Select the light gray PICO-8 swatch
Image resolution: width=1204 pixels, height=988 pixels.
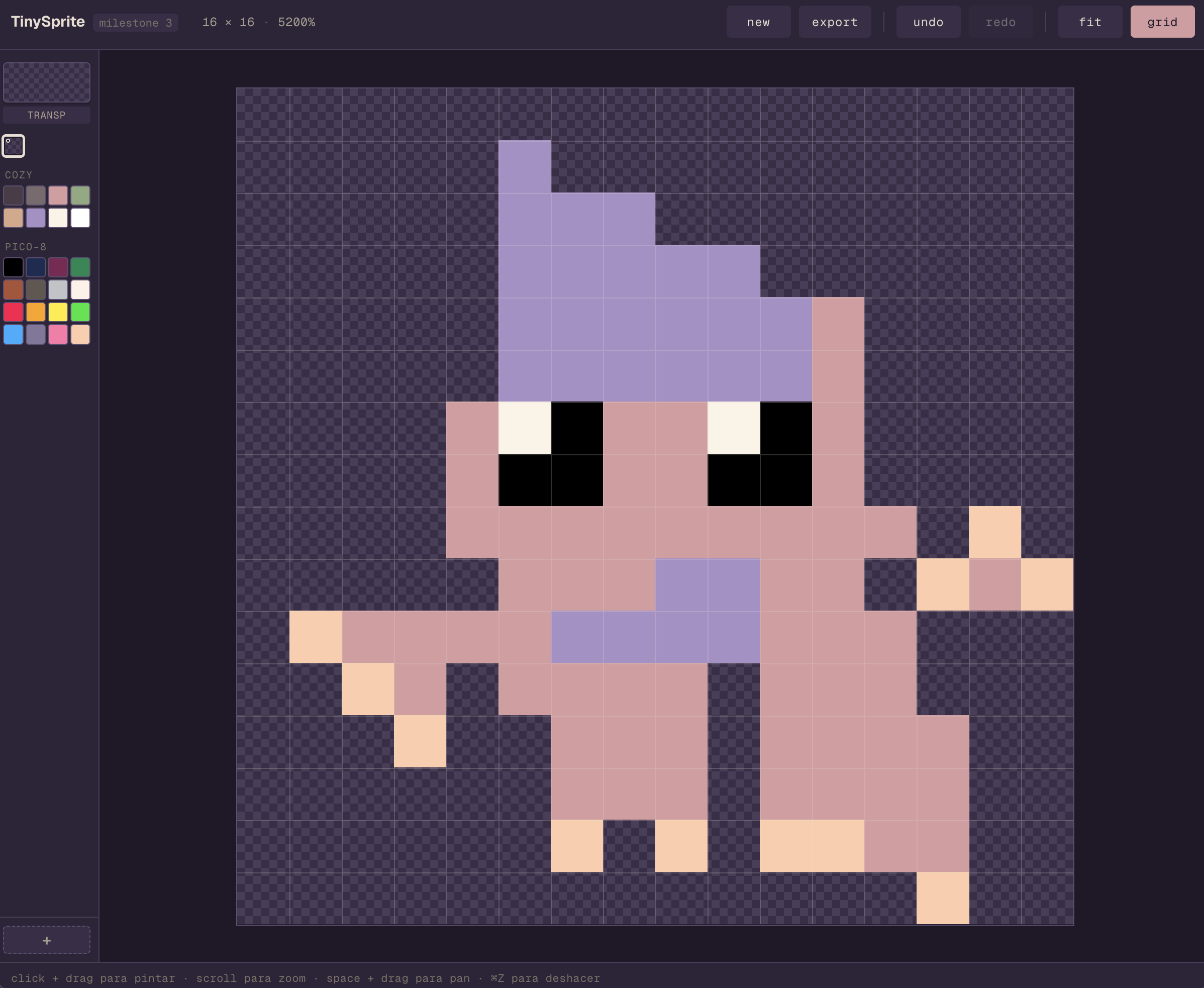coord(58,289)
